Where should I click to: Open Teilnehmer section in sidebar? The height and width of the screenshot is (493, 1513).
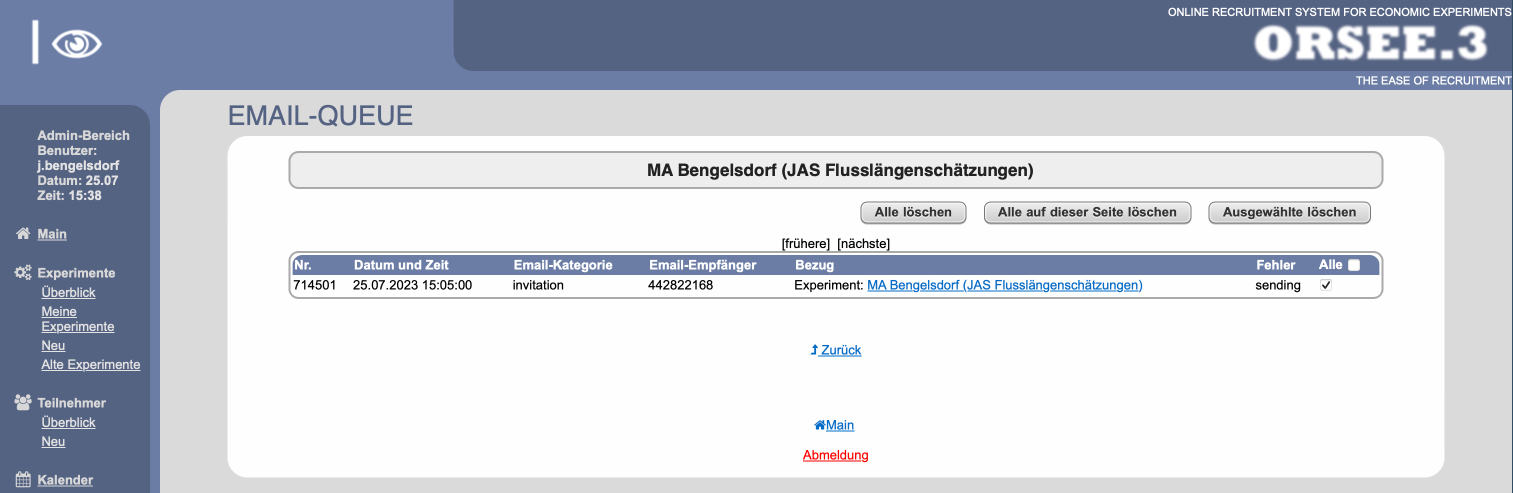pyautogui.click(x=71, y=403)
